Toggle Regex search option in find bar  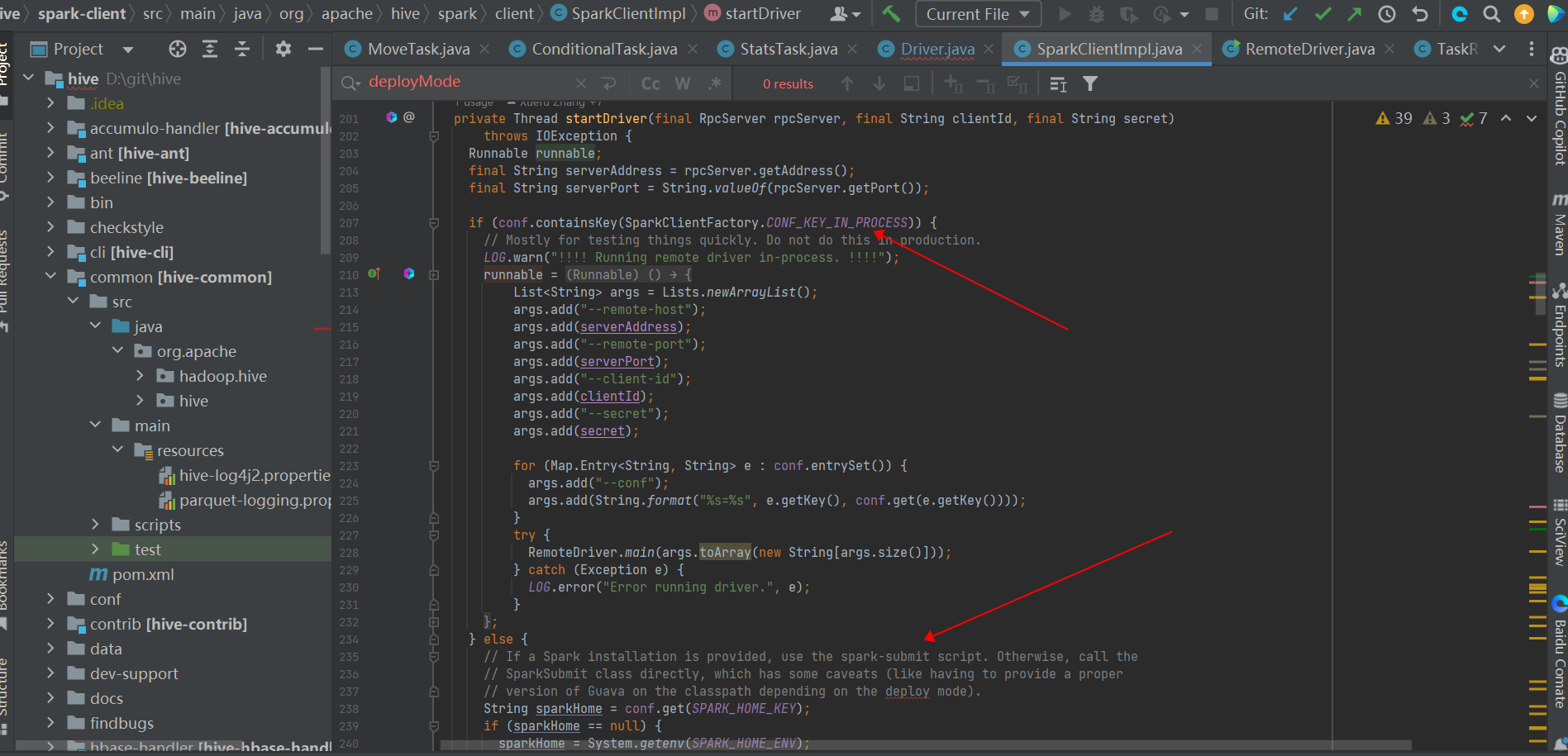715,83
